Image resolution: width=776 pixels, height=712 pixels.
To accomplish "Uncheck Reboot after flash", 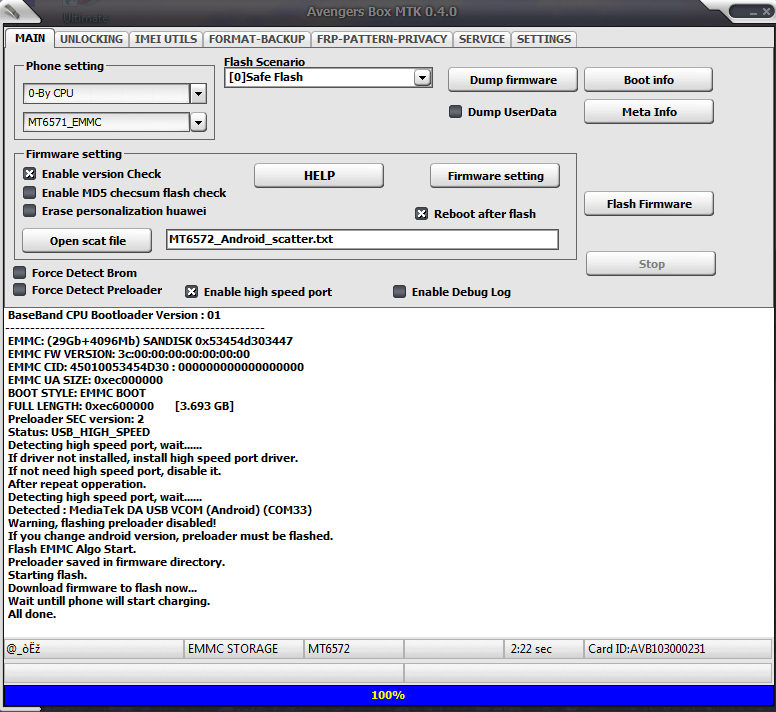I will (x=421, y=214).
